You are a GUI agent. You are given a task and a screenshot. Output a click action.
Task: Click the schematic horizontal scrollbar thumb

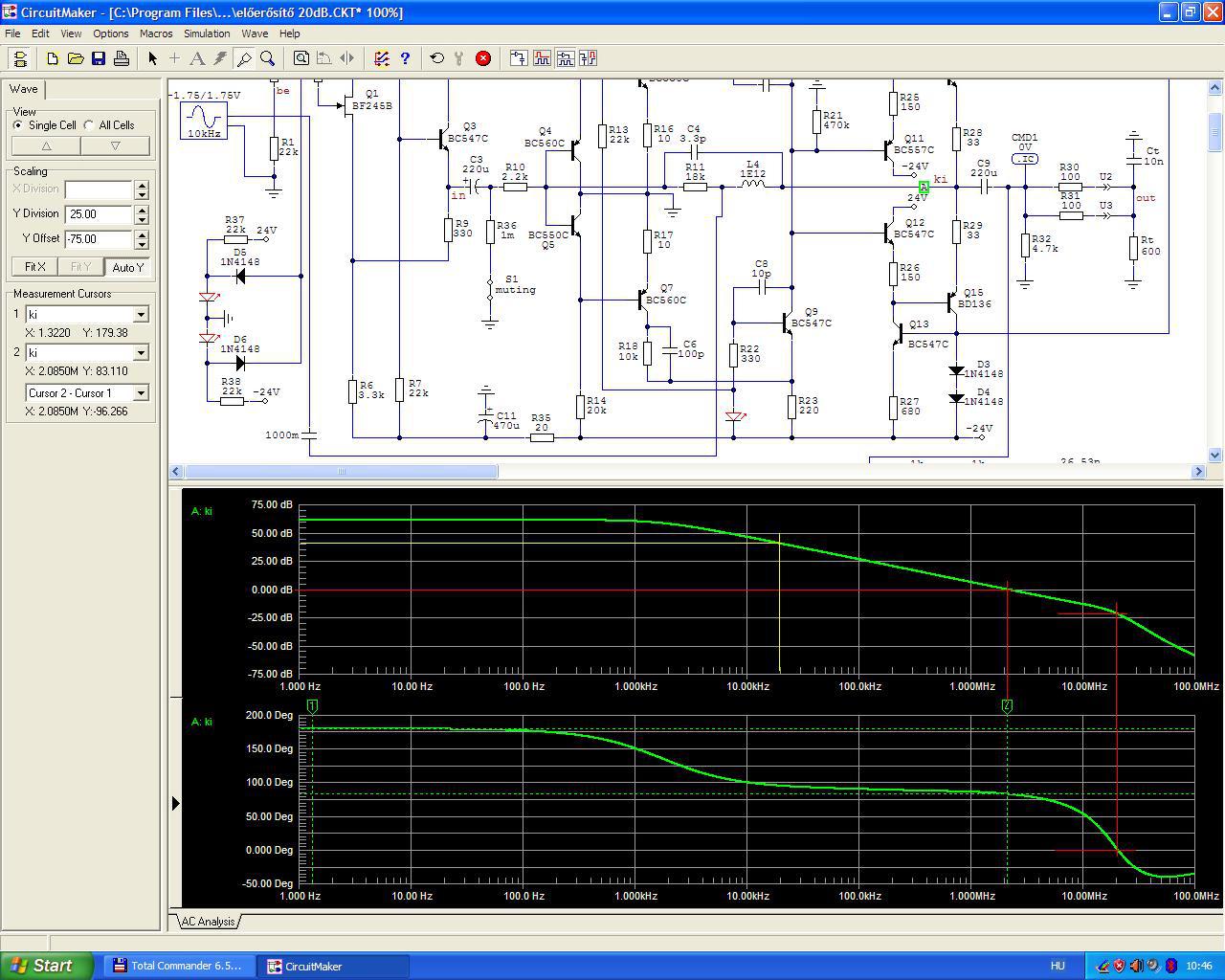[341, 471]
